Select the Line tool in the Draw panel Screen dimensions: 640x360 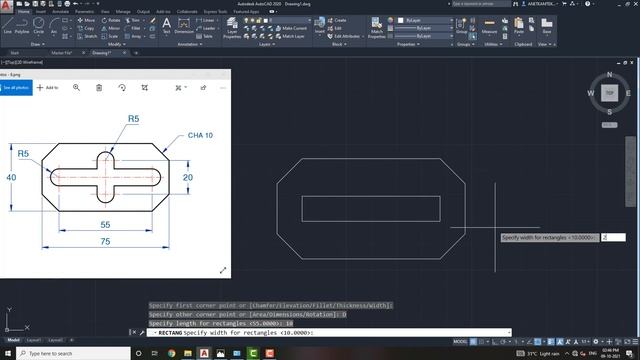(7, 26)
